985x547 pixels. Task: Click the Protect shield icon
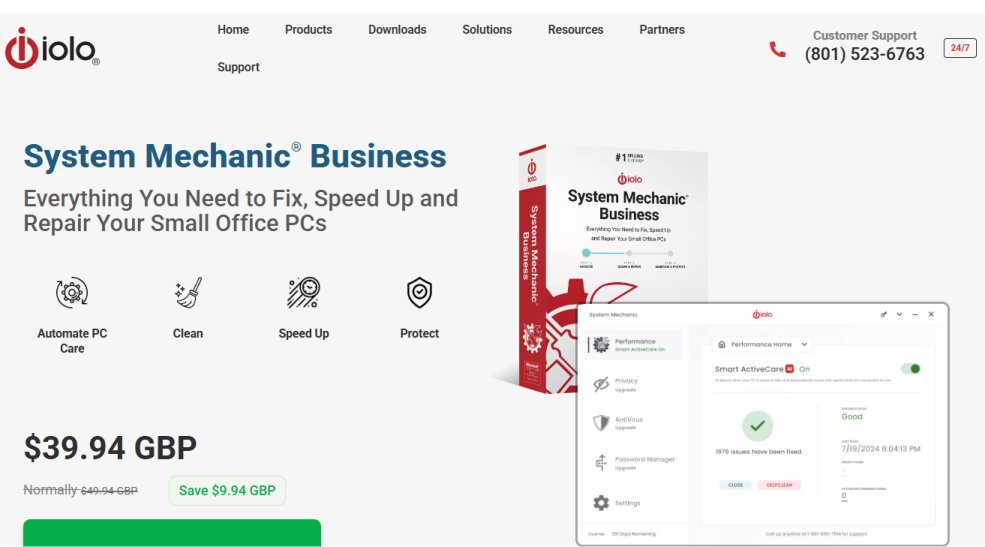(419, 293)
